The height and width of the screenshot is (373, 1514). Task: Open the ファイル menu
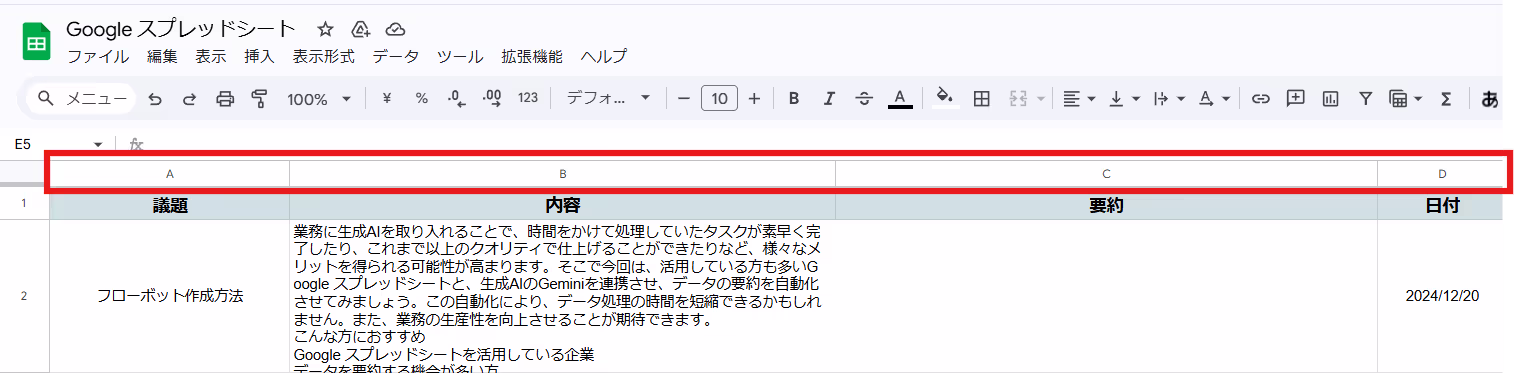click(98, 57)
